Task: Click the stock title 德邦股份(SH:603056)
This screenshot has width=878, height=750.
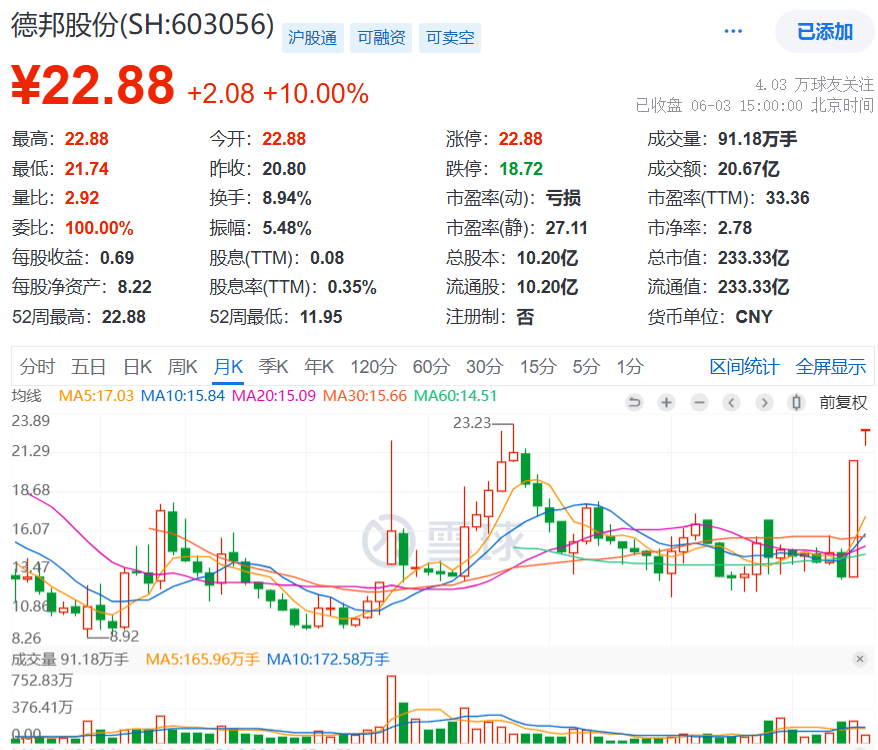Action: [x=143, y=25]
